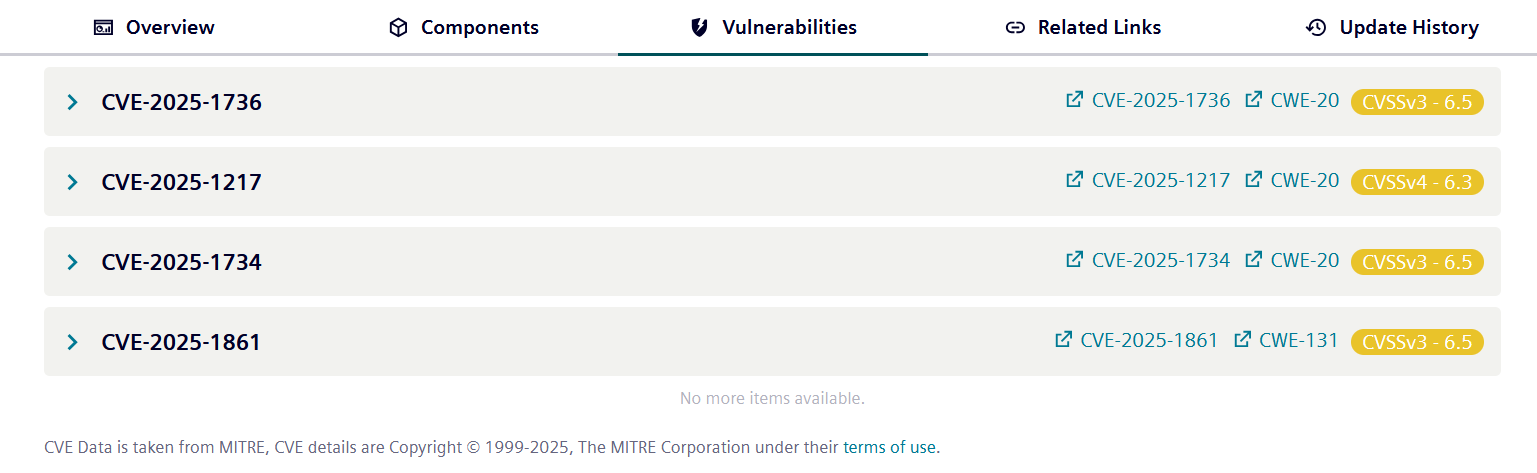The width and height of the screenshot is (1537, 473).
Task: Expand the CVE-2025-1861 row chevron
Action: (72, 342)
